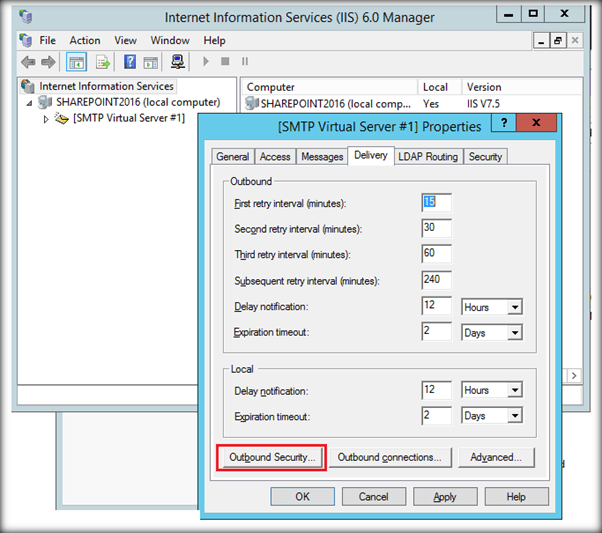Click the IIS V7.5 version cell
This screenshot has width=602, height=533.
click(x=483, y=104)
